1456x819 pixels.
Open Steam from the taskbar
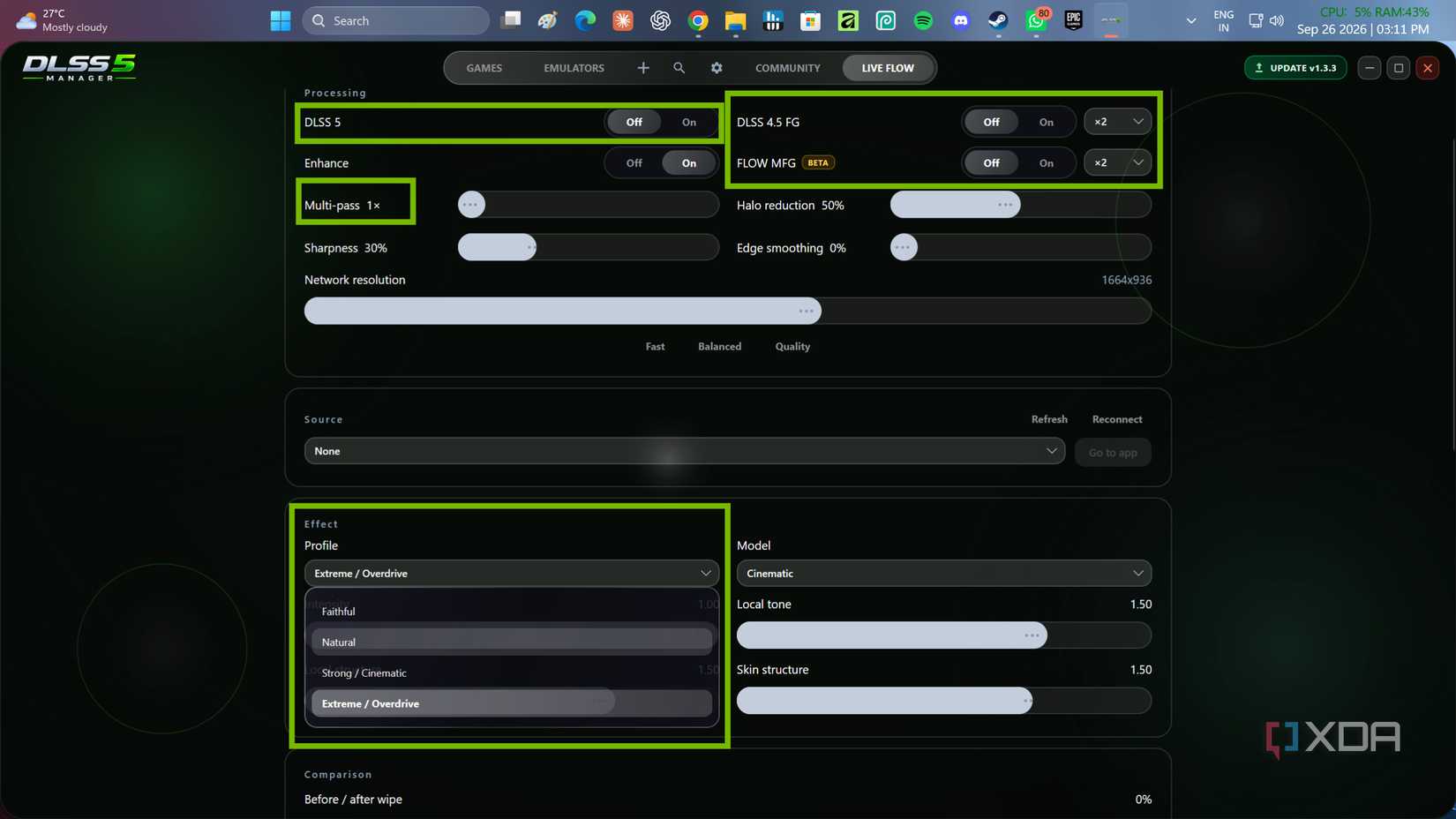coord(998,20)
